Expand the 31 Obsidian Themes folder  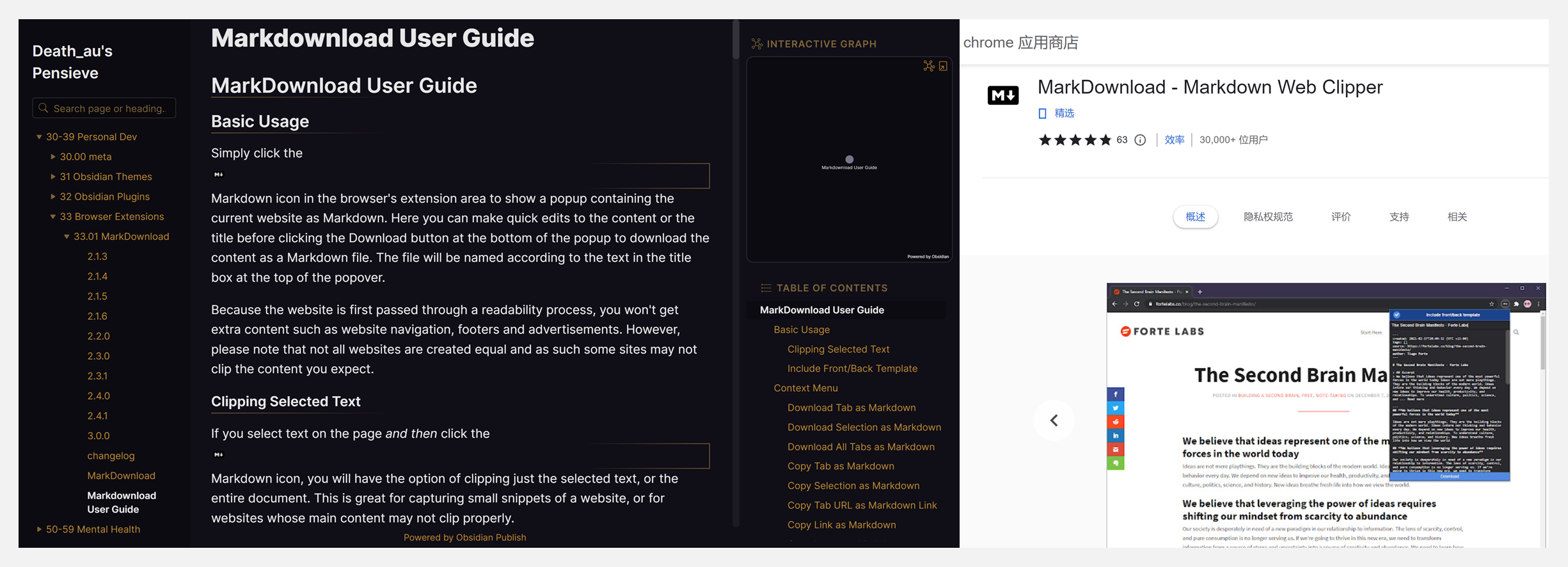click(x=53, y=177)
